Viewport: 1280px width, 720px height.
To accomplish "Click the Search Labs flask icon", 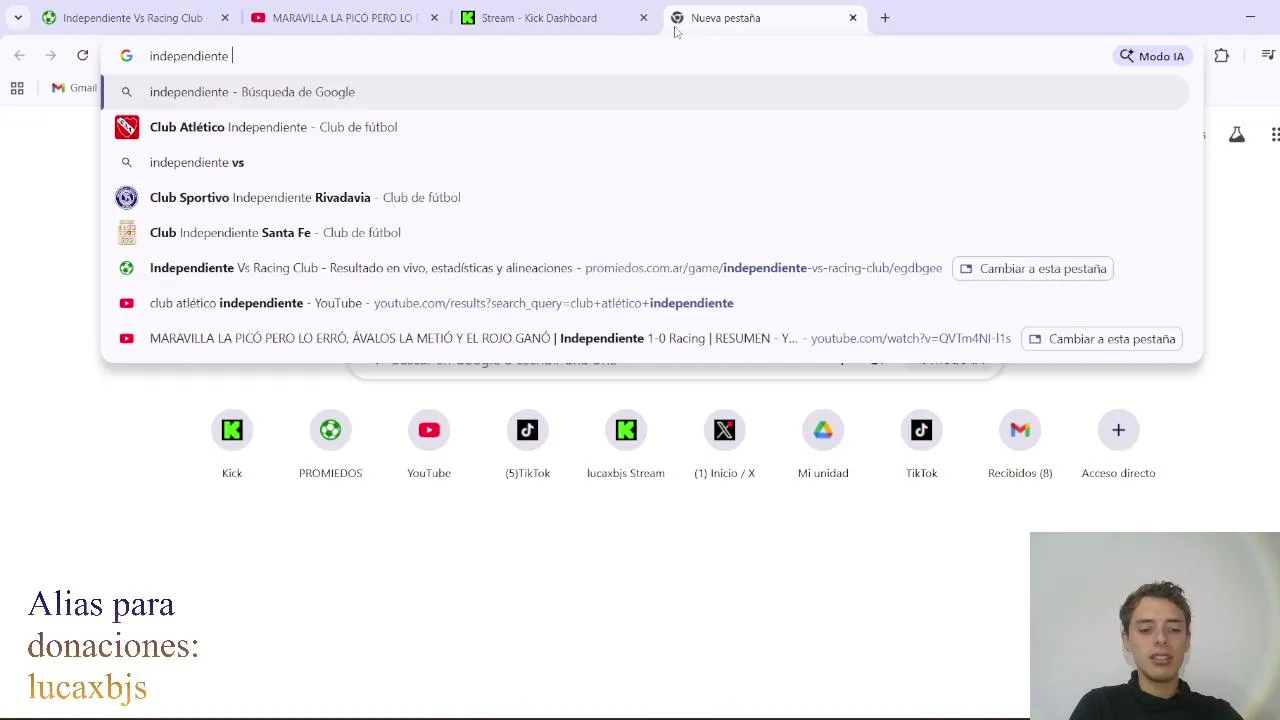I will (x=1237, y=135).
